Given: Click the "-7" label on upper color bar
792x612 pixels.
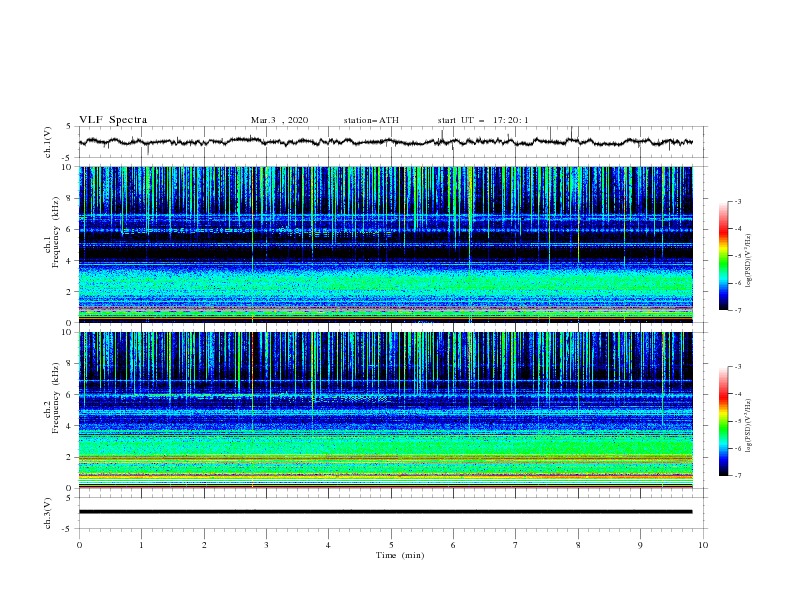Looking at the screenshot, I should pyautogui.click(x=737, y=311).
